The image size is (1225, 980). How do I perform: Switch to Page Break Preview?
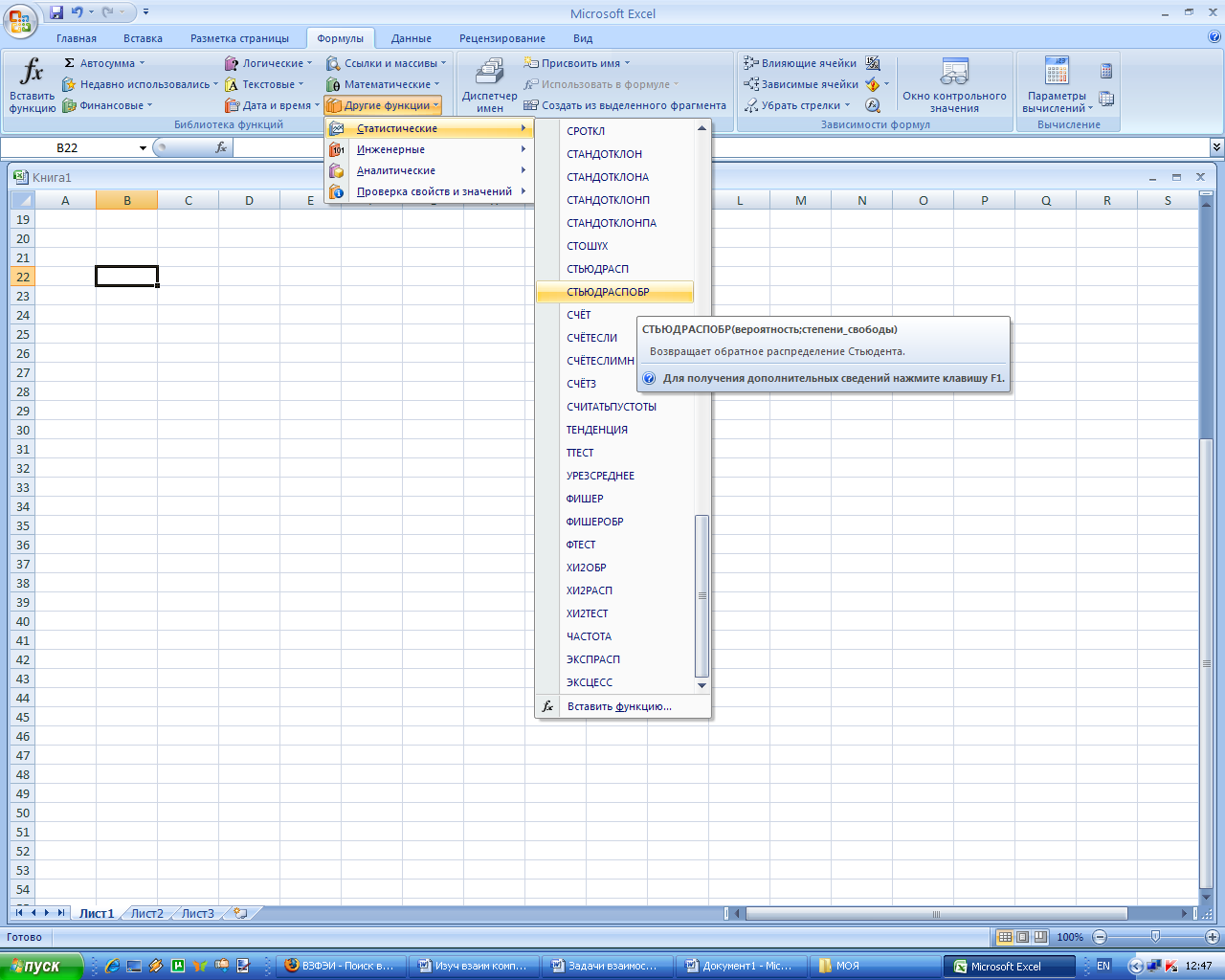click(1040, 937)
